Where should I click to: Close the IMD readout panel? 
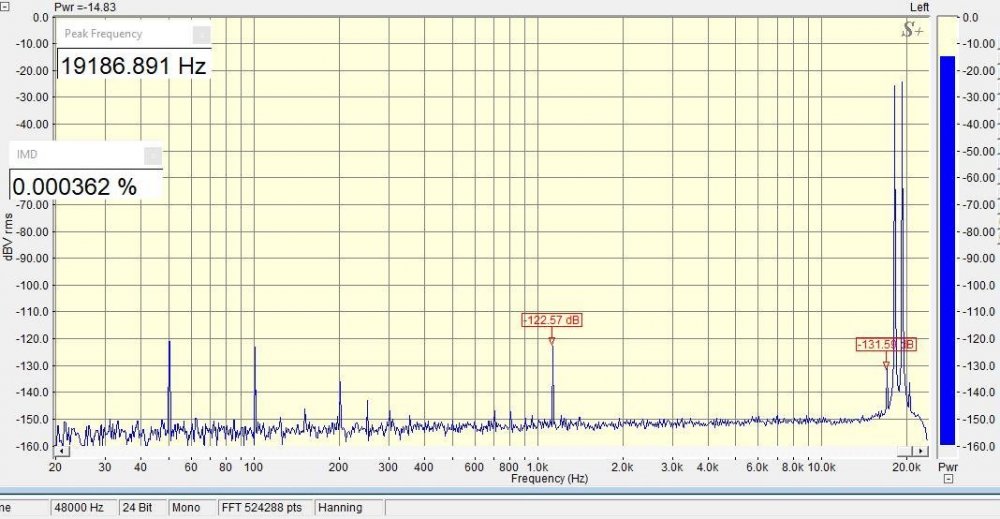click(x=152, y=155)
